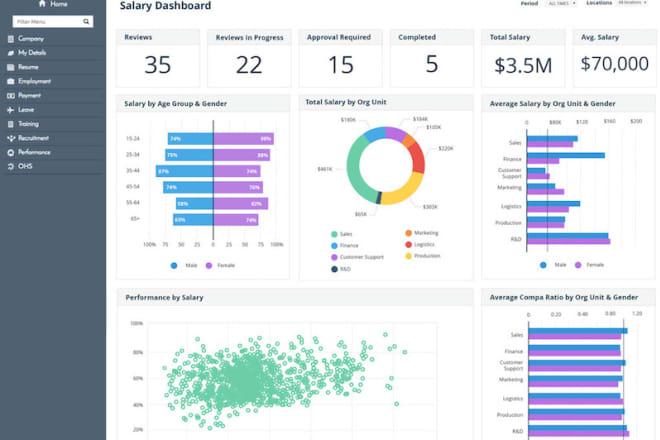The height and width of the screenshot is (440, 660).
Task: Click Avg. Salary value $70,000
Action: (615, 64)
